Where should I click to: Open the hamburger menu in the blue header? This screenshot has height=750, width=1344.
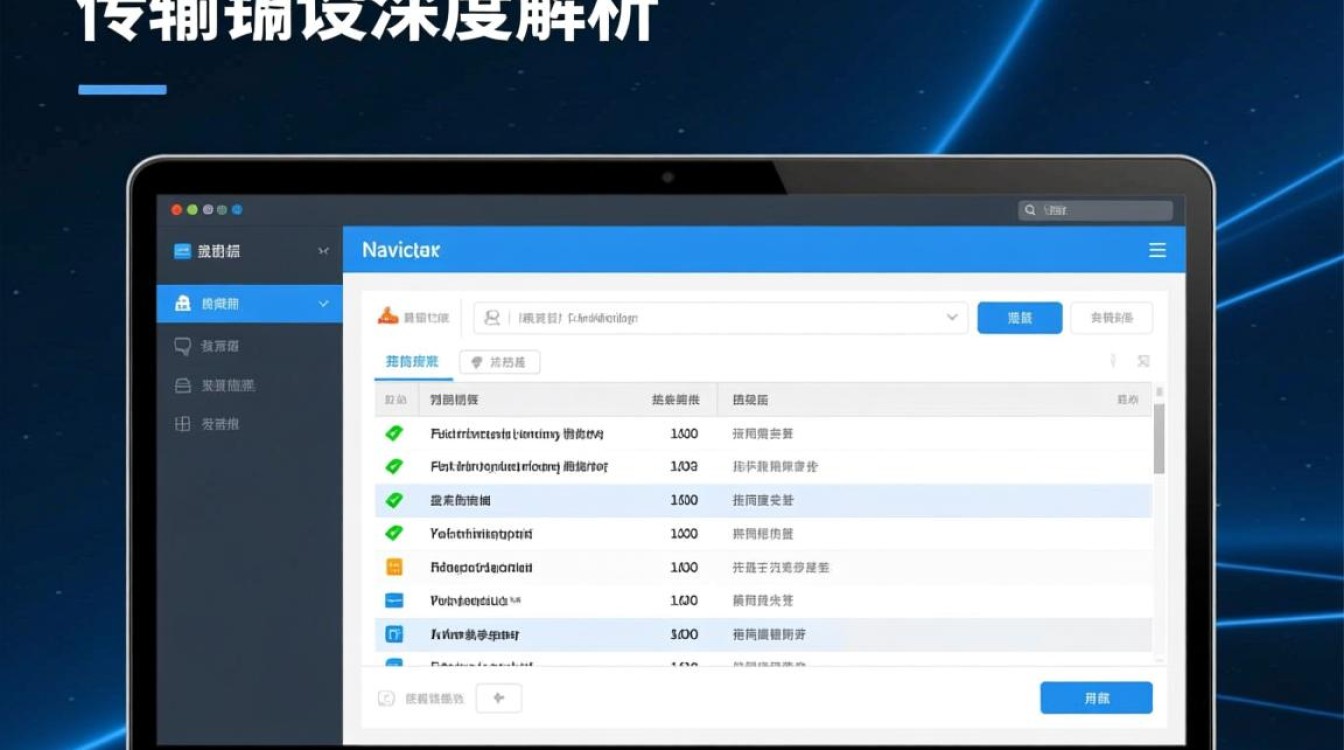tap(1157, 250)
